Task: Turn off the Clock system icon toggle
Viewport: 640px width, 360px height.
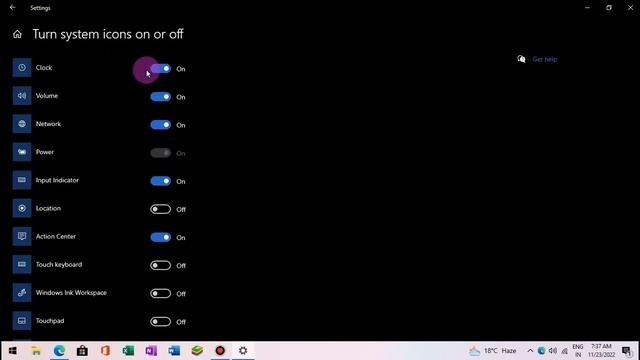Action: [x=160, y=69]
